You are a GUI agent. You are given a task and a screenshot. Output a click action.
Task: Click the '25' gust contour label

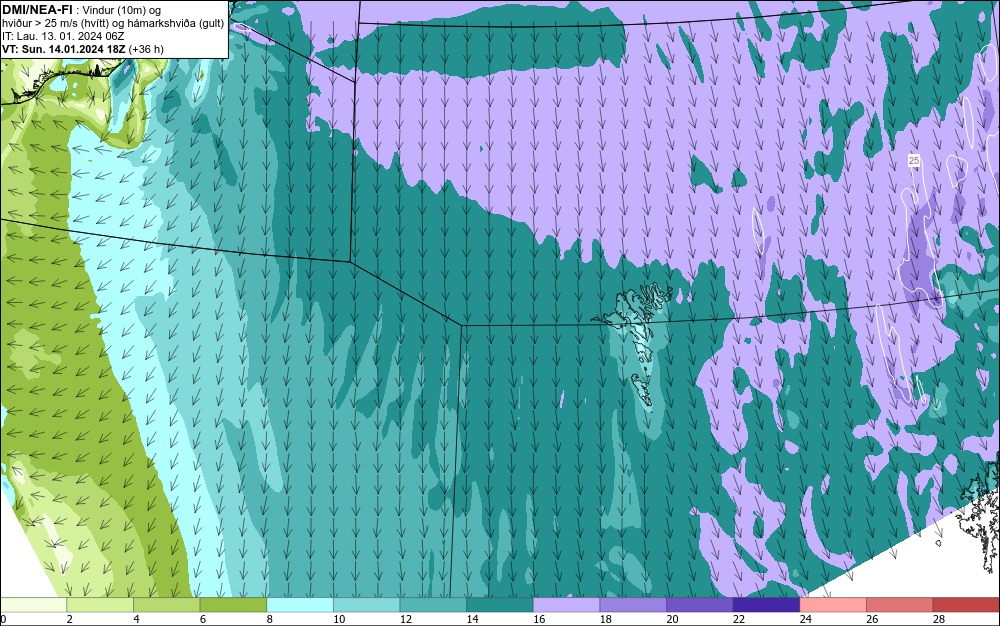coord(914,161)
